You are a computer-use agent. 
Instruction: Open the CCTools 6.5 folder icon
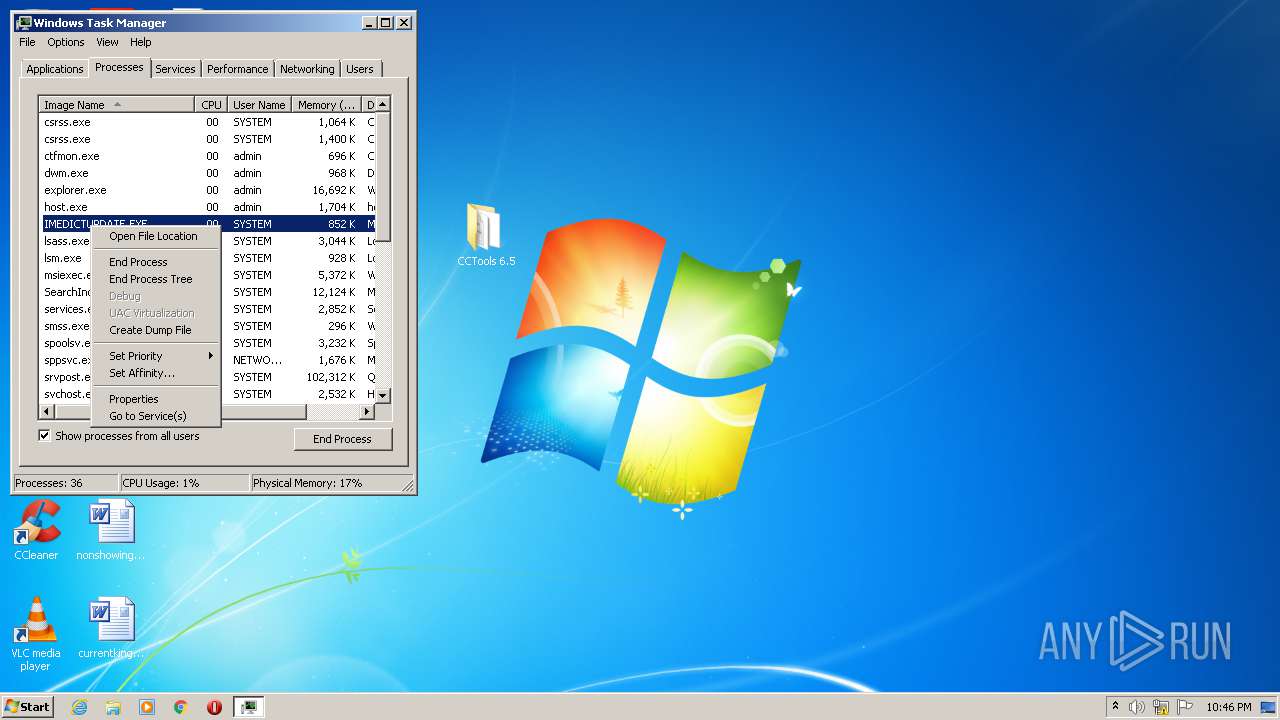pyautogui.click(x=486, y=235)
